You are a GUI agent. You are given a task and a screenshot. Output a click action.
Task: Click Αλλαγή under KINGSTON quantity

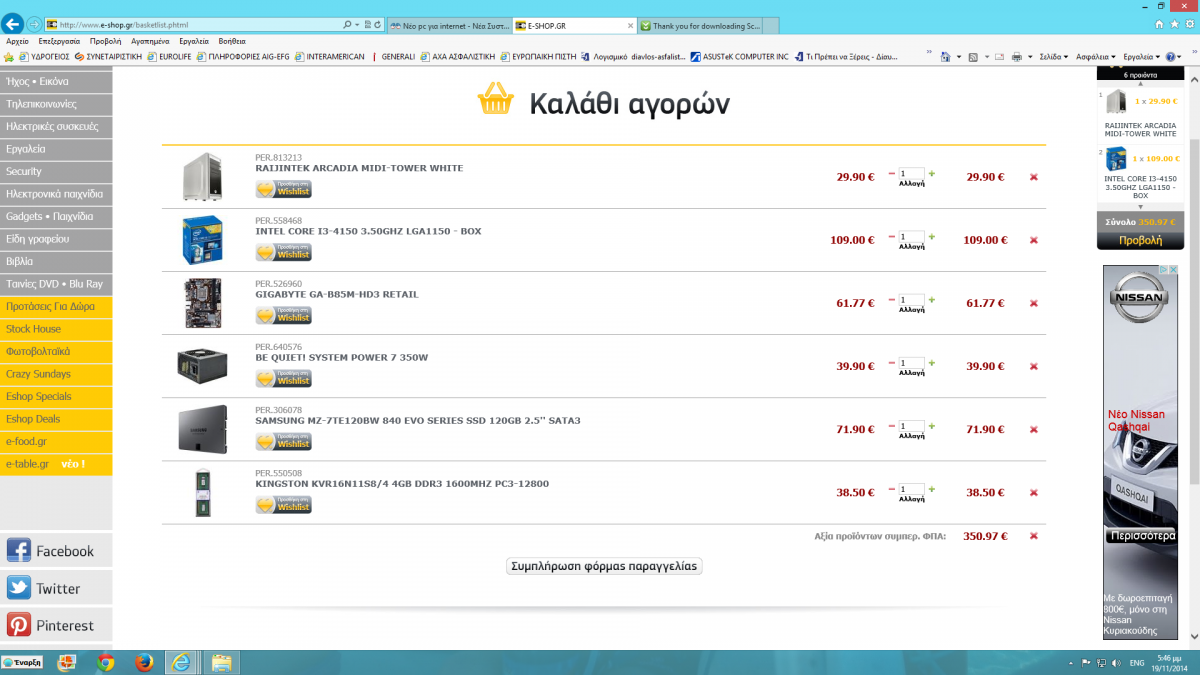pos(912,499)
